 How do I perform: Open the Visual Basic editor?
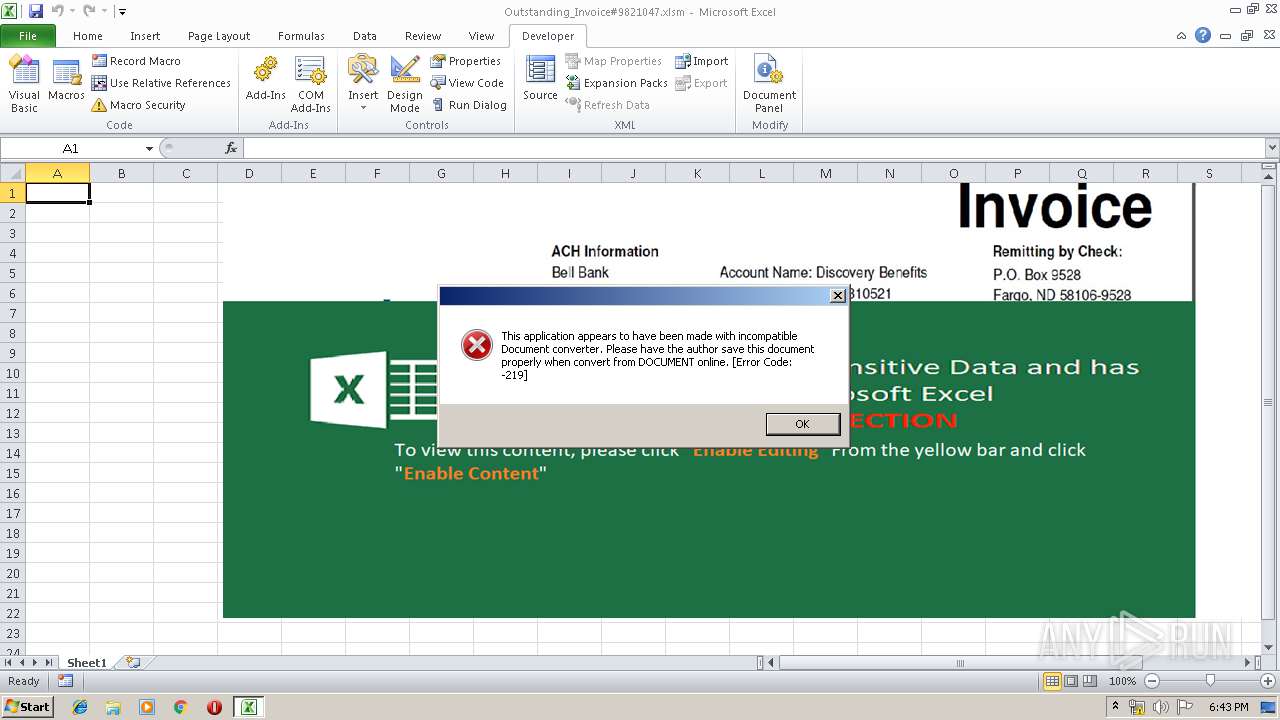pyautogui.click(x=24, y=84)
